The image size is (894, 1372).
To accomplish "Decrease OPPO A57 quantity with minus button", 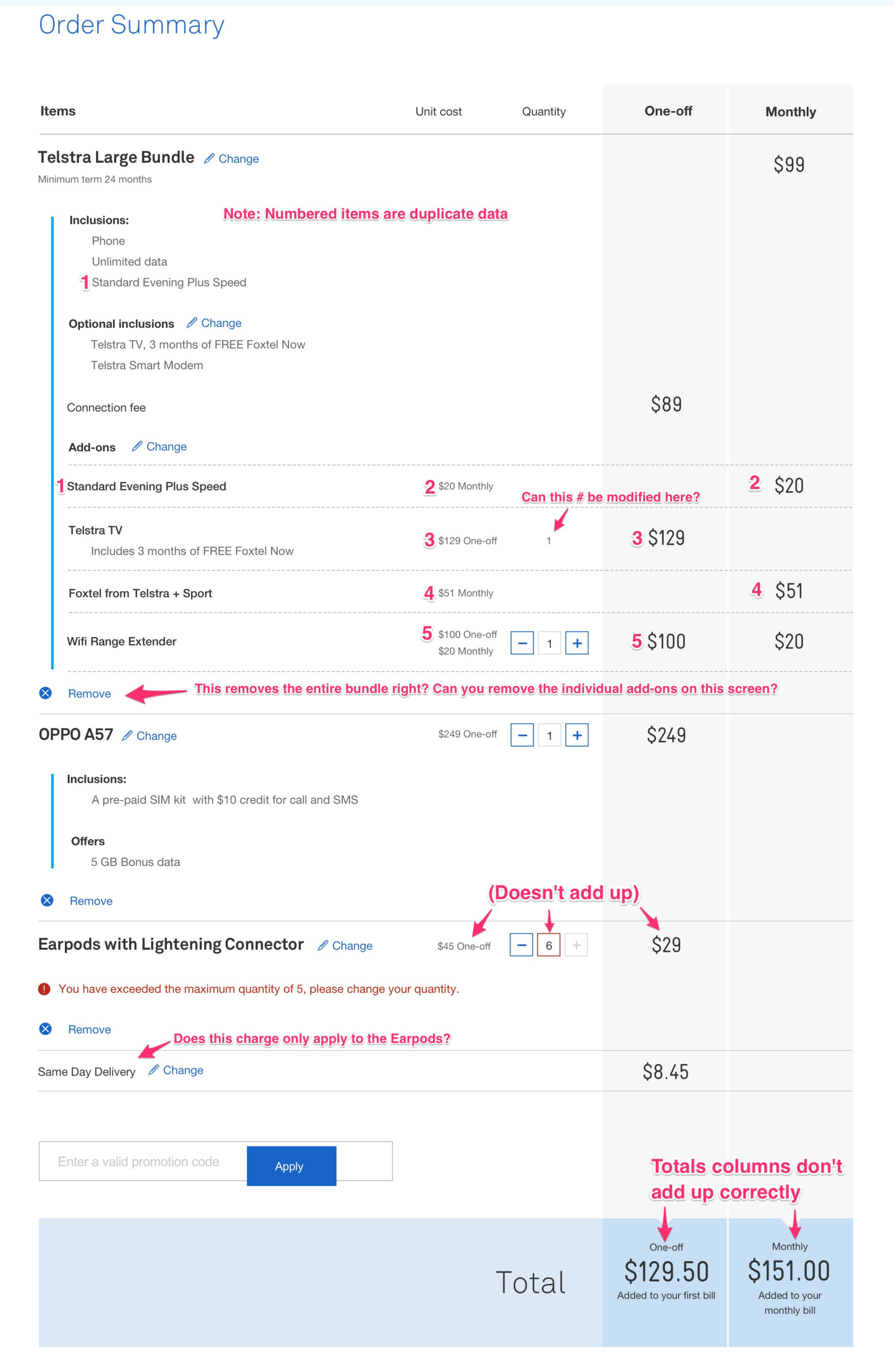I will tap(522, 735).
